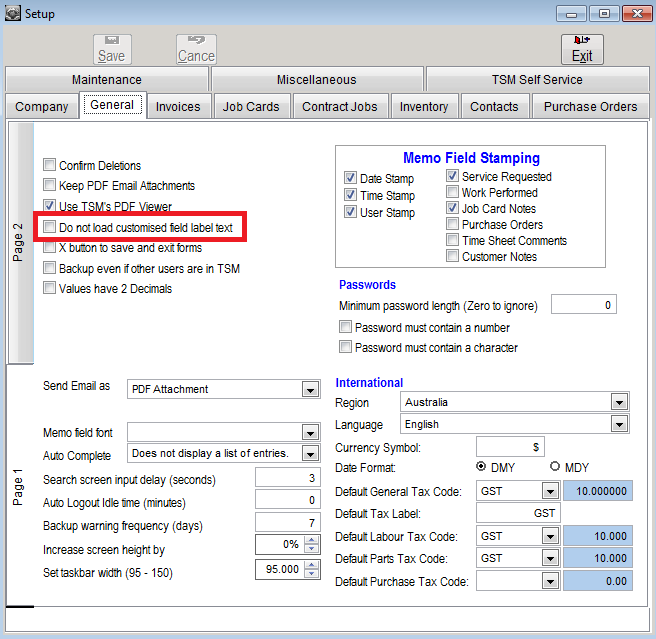The width and height of the screenshot is (656, 639).
Task: Enable Confirm Deletions checkbox
Action: (49, 166)
